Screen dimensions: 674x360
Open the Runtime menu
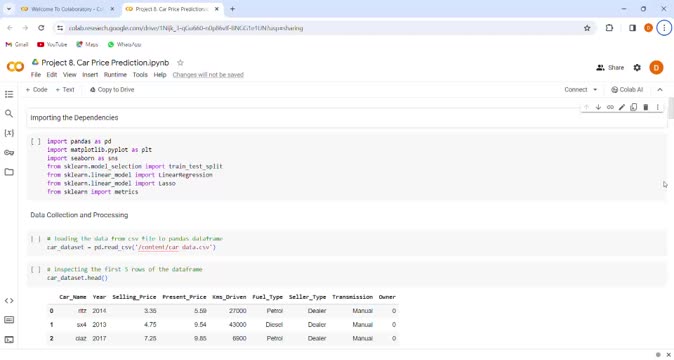tap(115, 75)
